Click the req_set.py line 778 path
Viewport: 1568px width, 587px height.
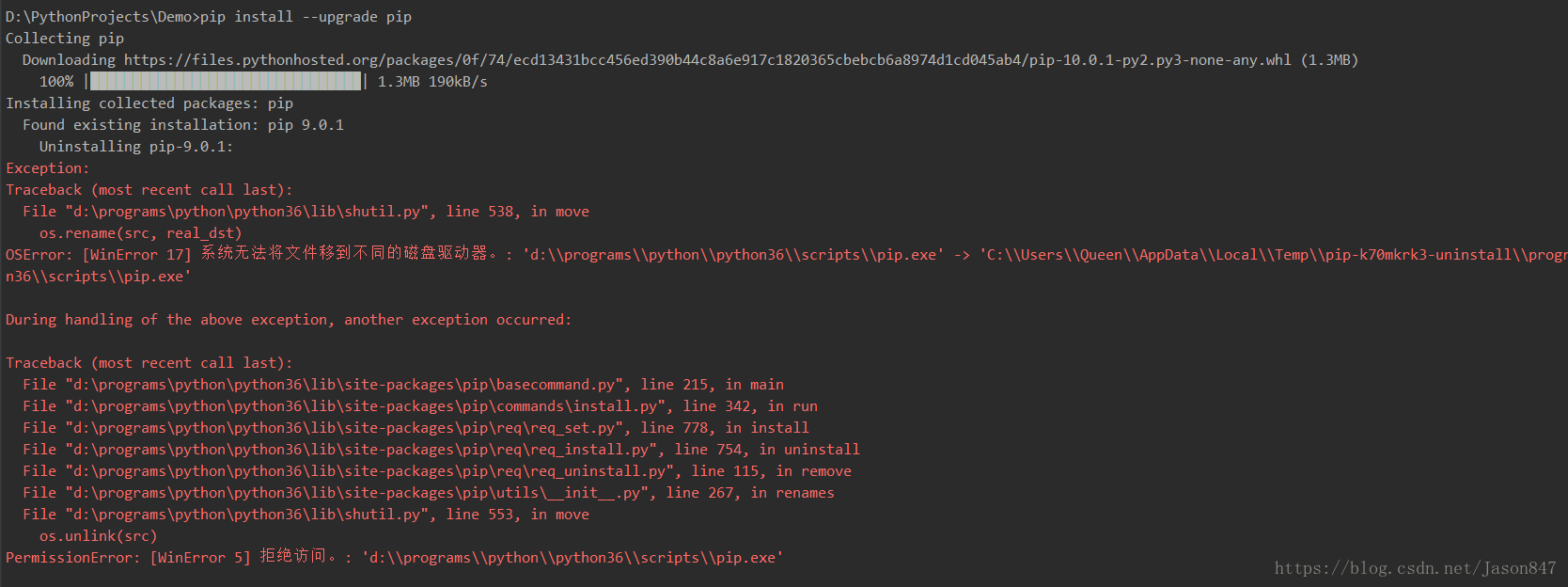[x=344, y=428]
